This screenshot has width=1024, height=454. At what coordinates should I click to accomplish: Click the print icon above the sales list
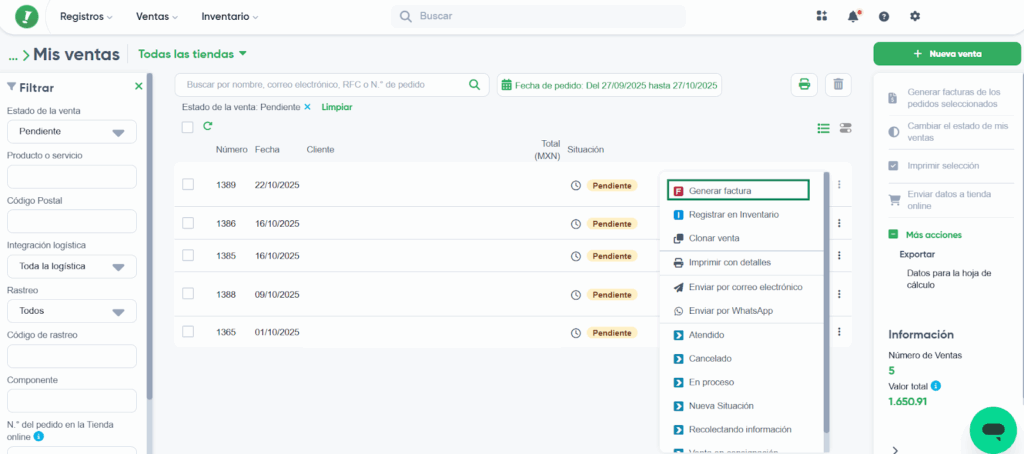tap(803, 85)
